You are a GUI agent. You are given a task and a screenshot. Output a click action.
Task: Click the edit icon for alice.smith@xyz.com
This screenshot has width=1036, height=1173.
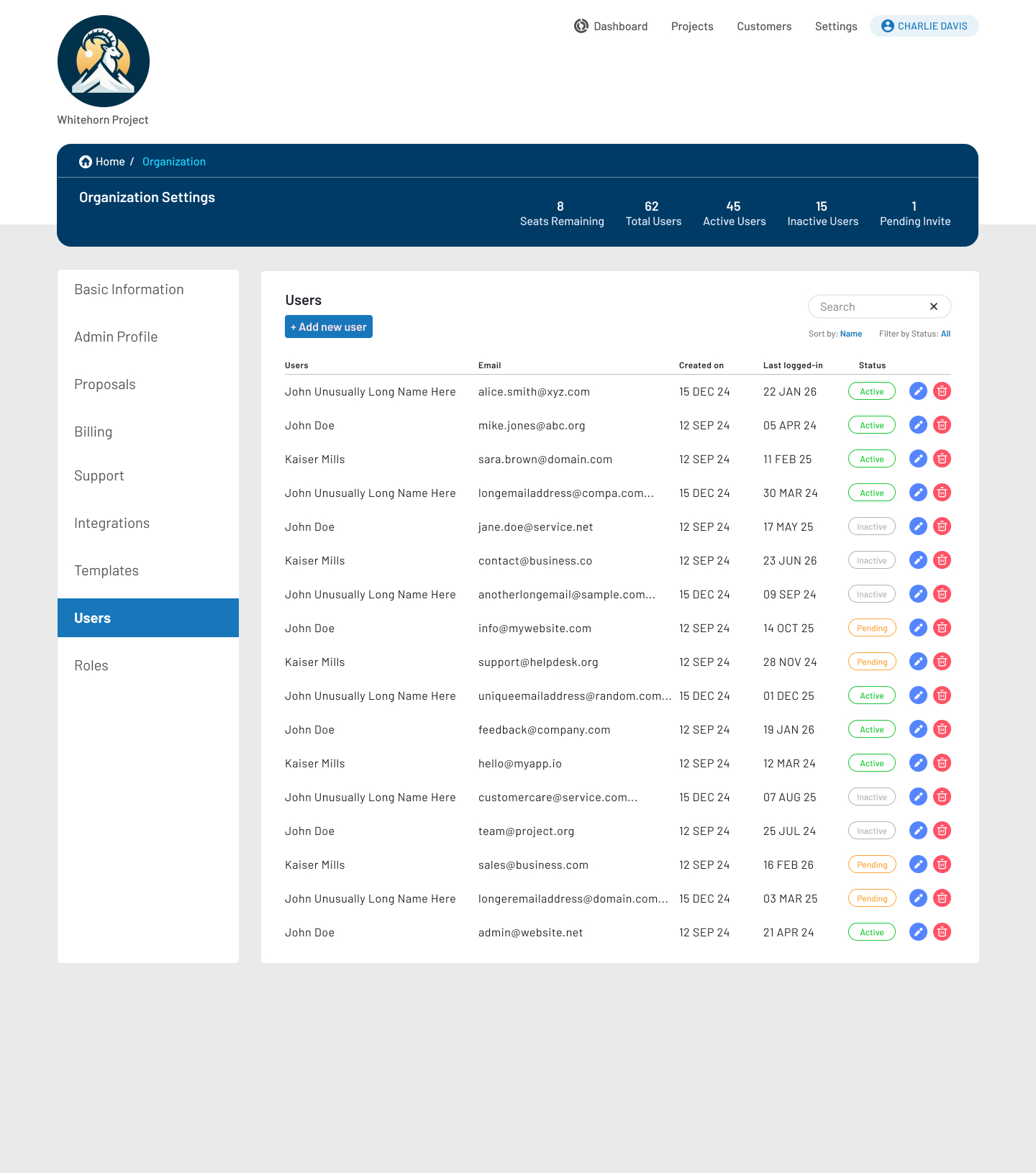918,391
